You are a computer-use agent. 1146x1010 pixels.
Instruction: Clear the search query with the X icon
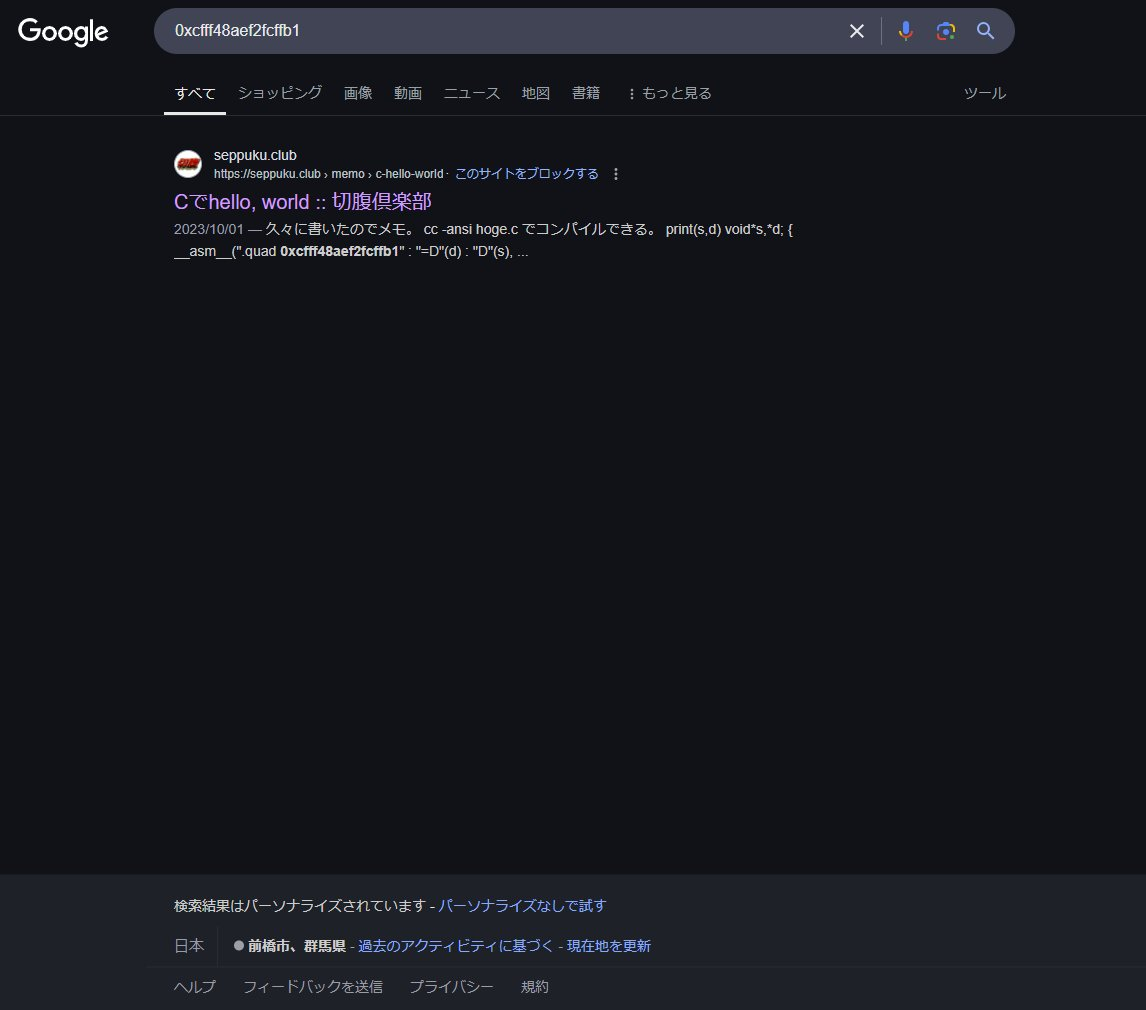point(856,31)
